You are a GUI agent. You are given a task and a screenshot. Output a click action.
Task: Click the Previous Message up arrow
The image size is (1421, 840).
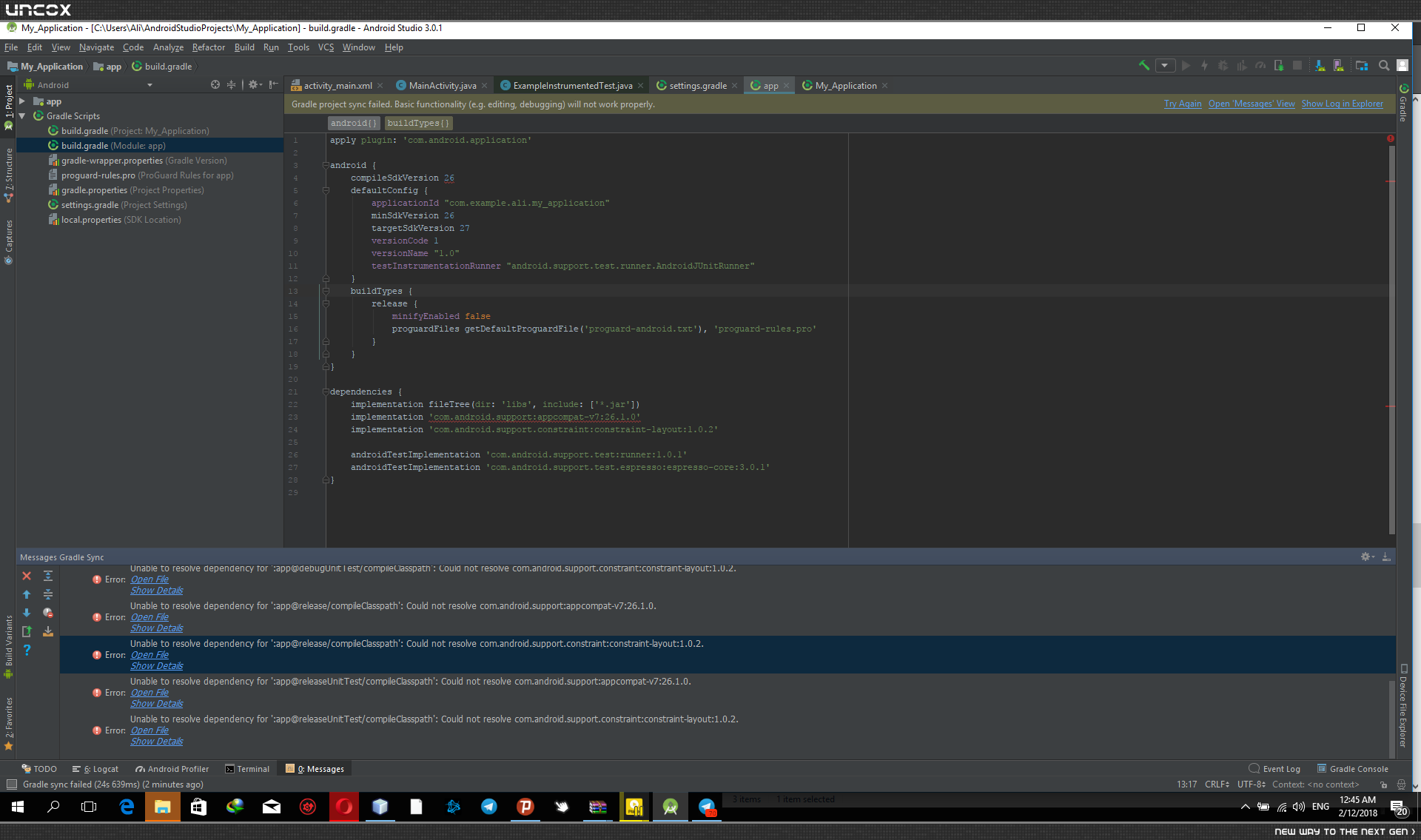27,594
